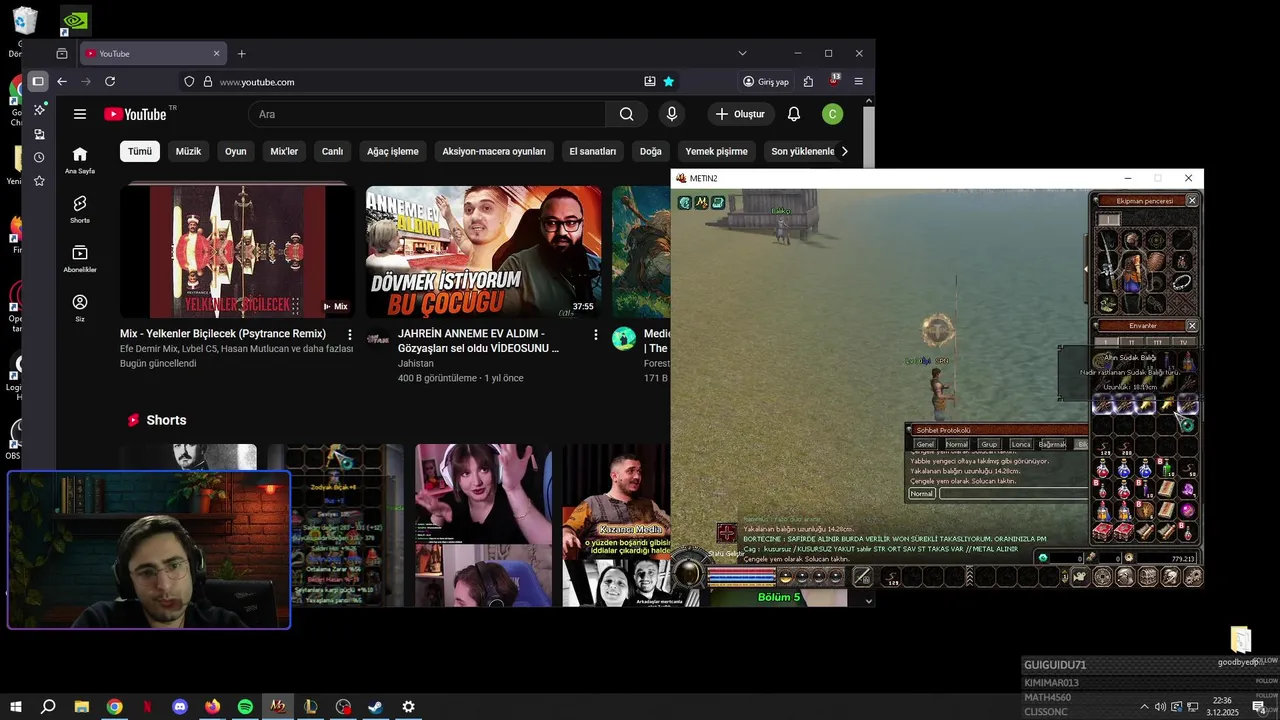
Task: Reload the YouTube page
Action: click(x=110, y=82)
